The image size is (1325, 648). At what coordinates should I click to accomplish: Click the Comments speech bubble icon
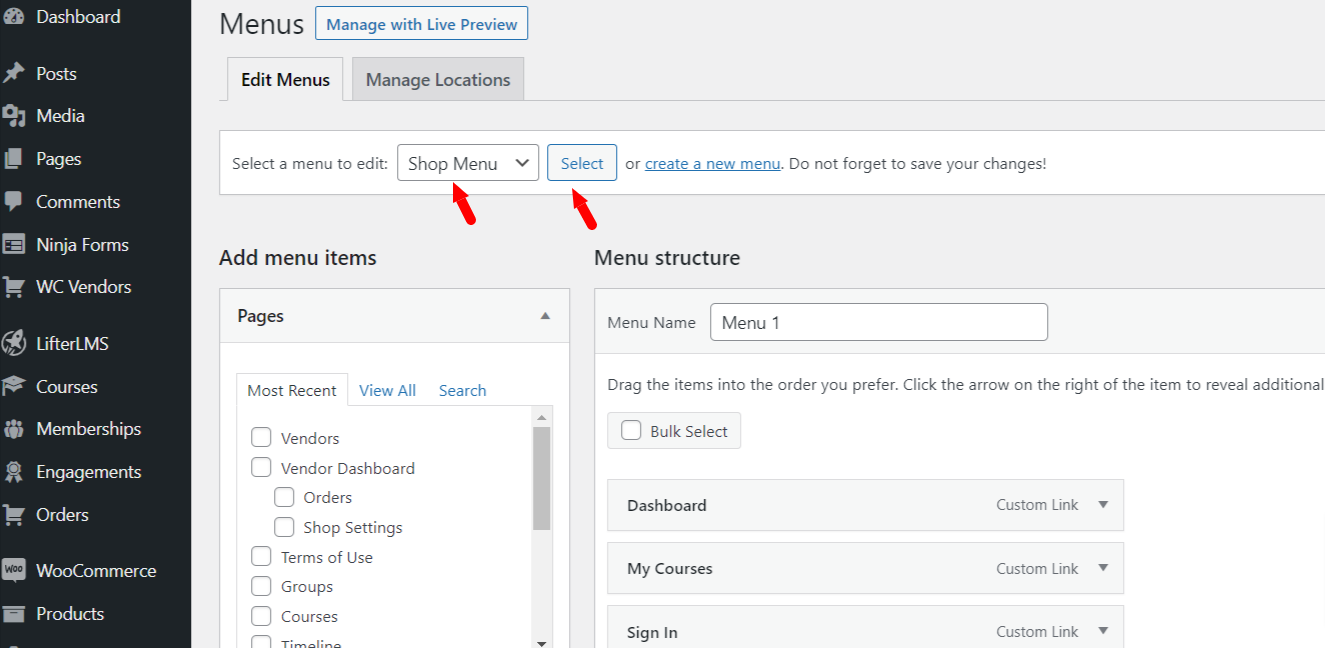pyautogui.click(x=14, y=202)
